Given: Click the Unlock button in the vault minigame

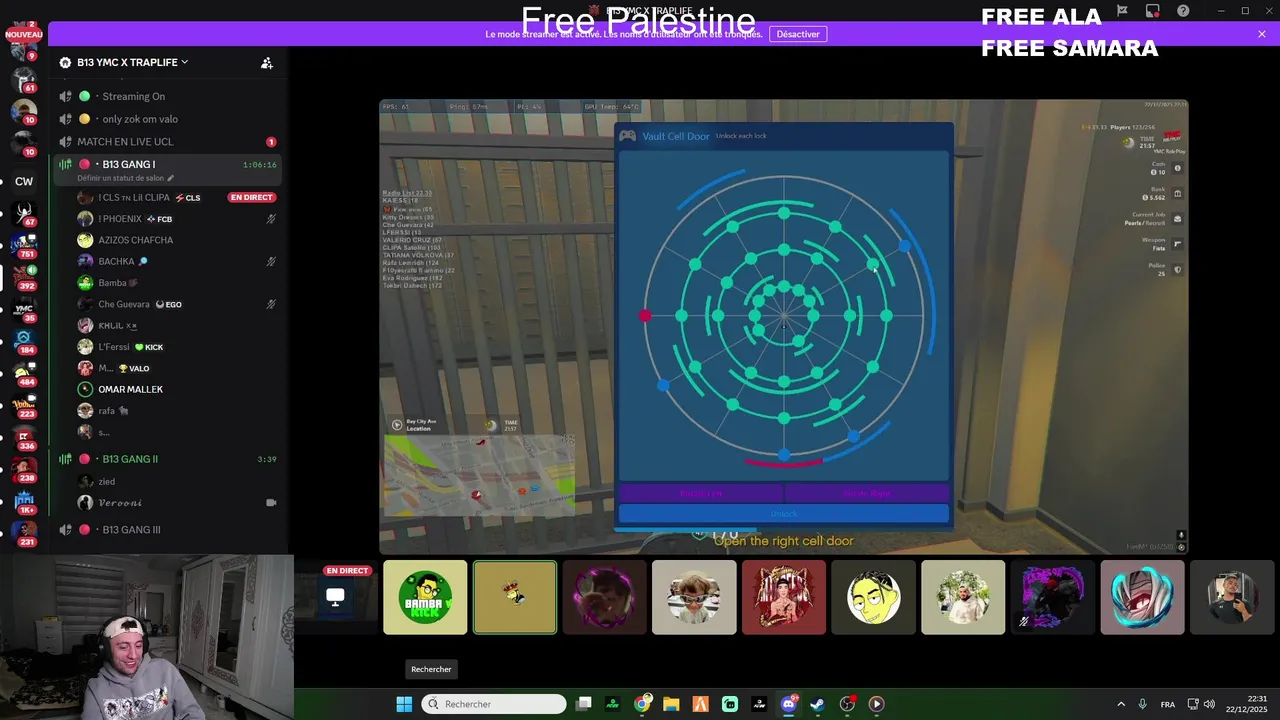Looking at the screenshot, I should (x=784, y=514).
